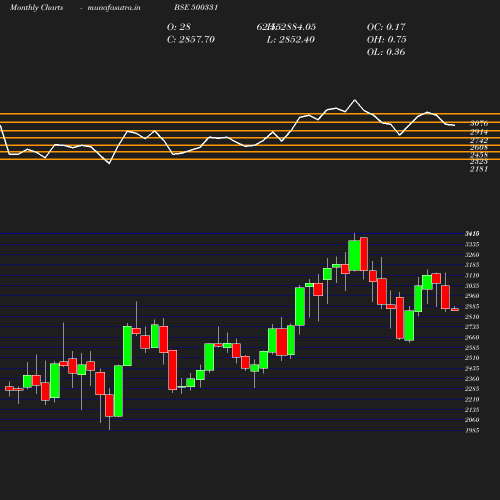This screenshot has height=500, width=500.
Task: Click the 2960 price axis label
Action: click(472, 296)
